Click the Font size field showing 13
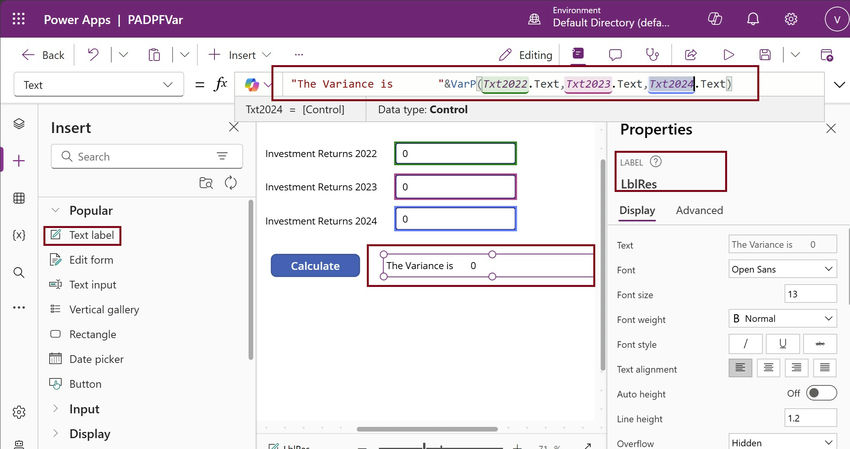Viewport: 850px width, 449px height. tap(810, 294)
